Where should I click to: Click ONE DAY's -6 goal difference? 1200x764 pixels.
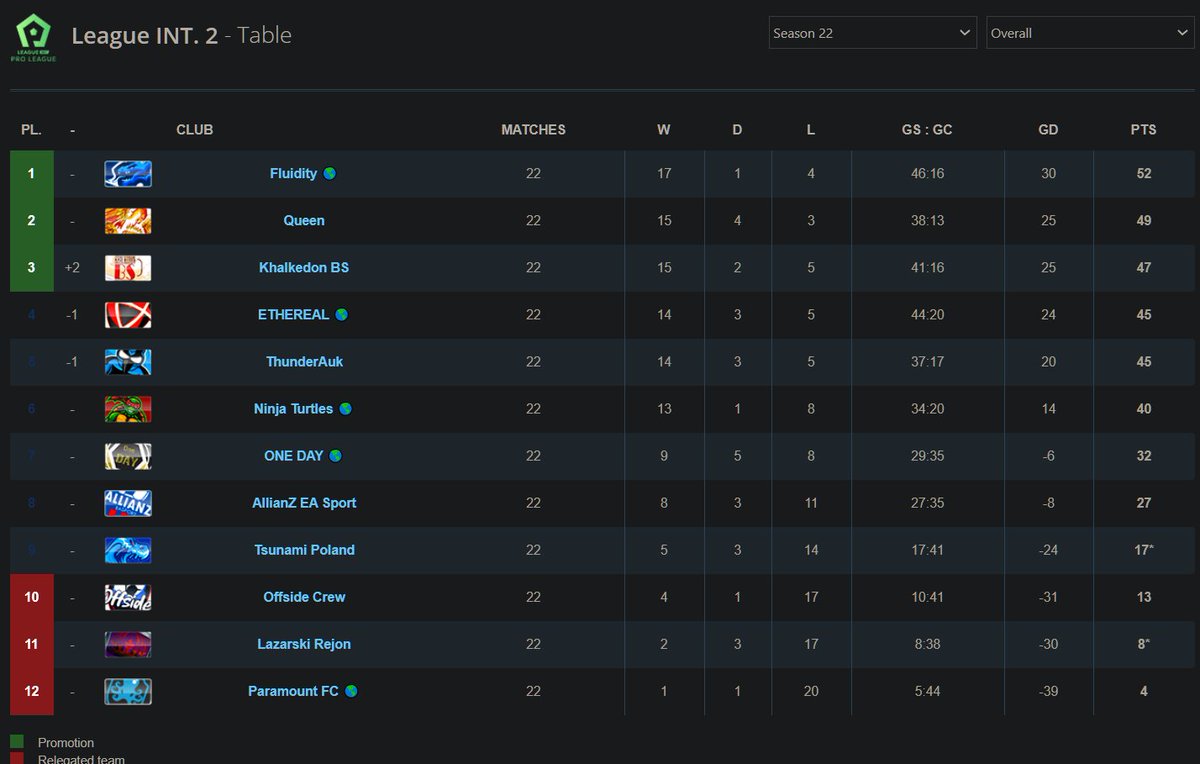[1048, 456]
